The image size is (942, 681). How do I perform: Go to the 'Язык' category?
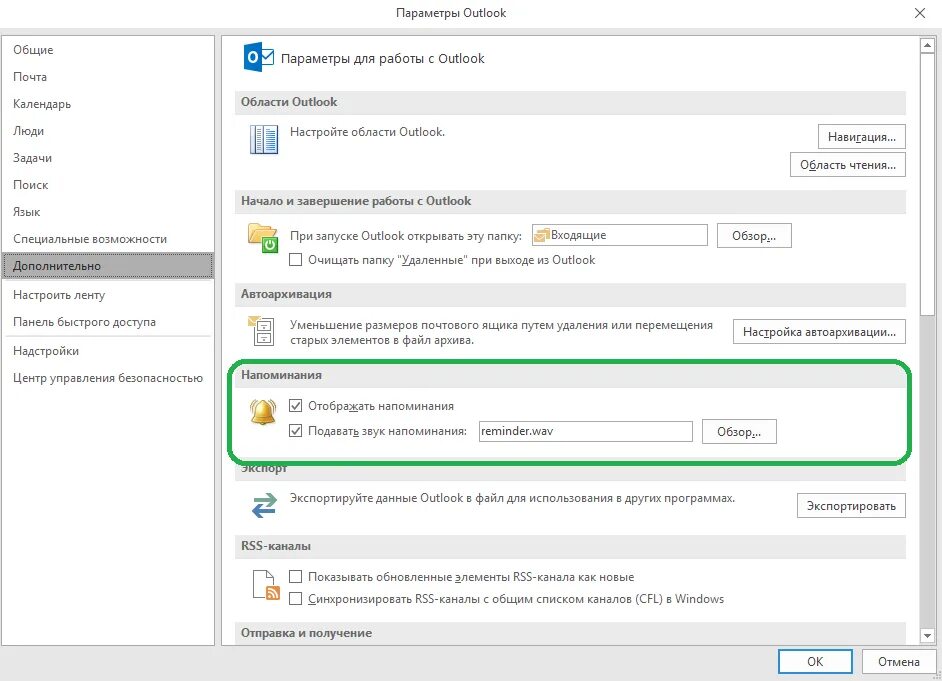coord(108,212)
